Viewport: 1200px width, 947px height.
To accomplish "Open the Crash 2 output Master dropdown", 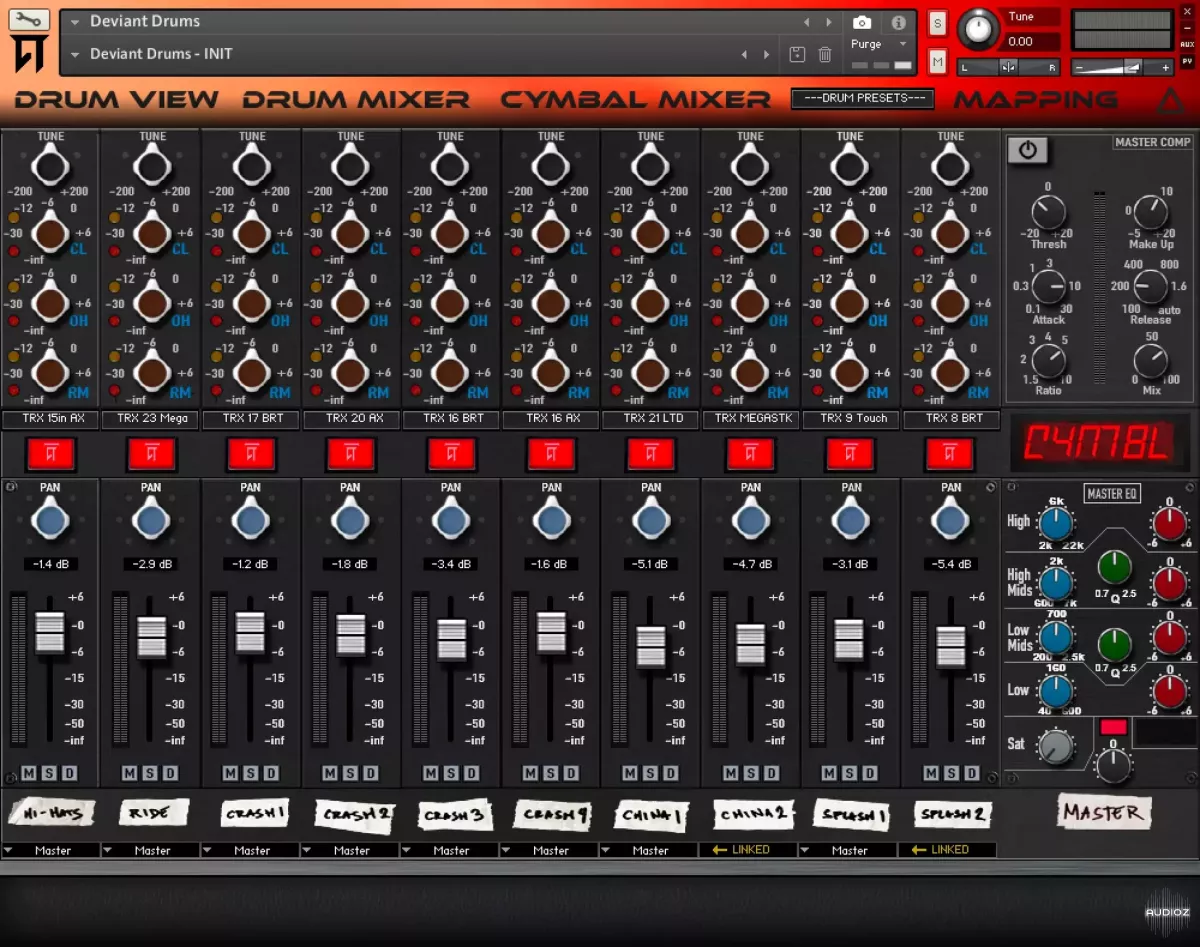I will pyautogui.click(x=350, y=851).
